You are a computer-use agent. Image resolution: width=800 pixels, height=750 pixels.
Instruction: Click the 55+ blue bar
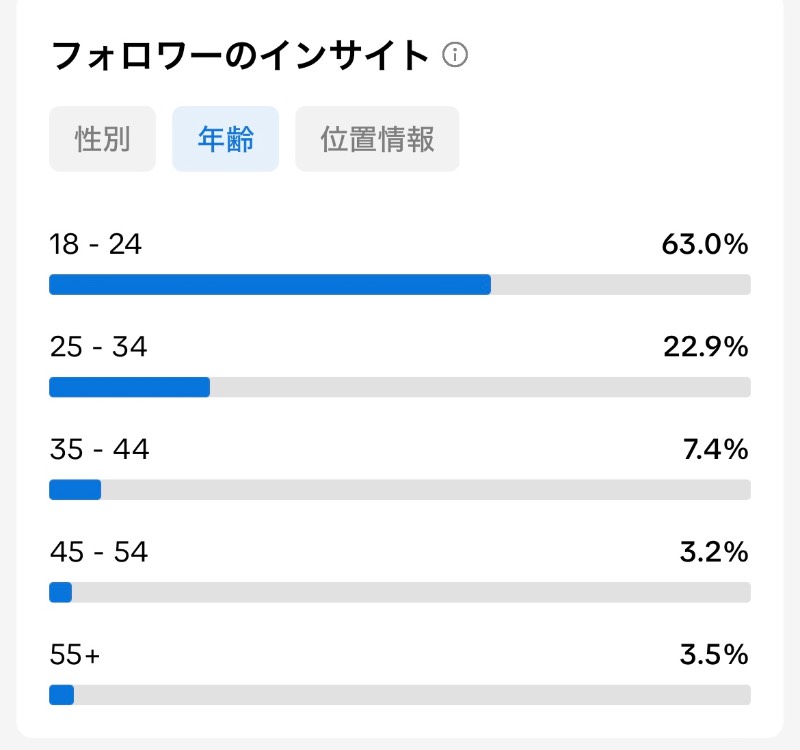[62, 695]
